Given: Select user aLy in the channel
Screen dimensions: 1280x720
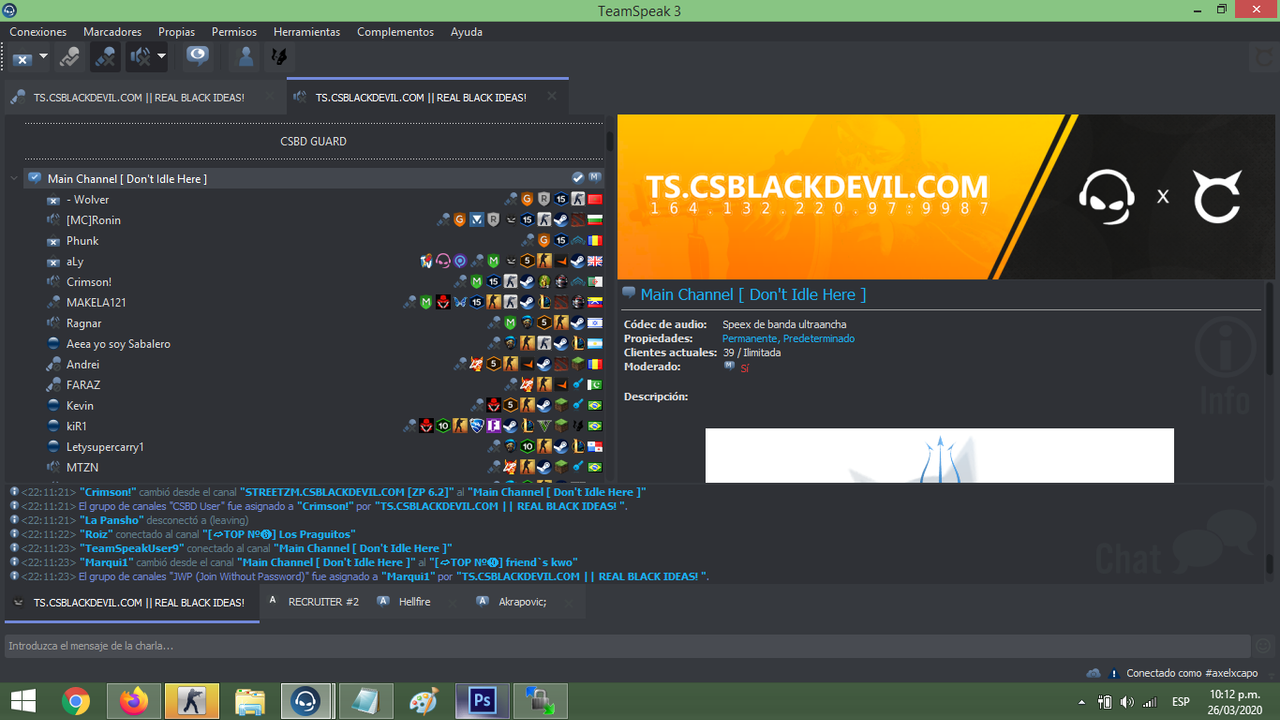Looking at the screenshot, I should [75, 262].
